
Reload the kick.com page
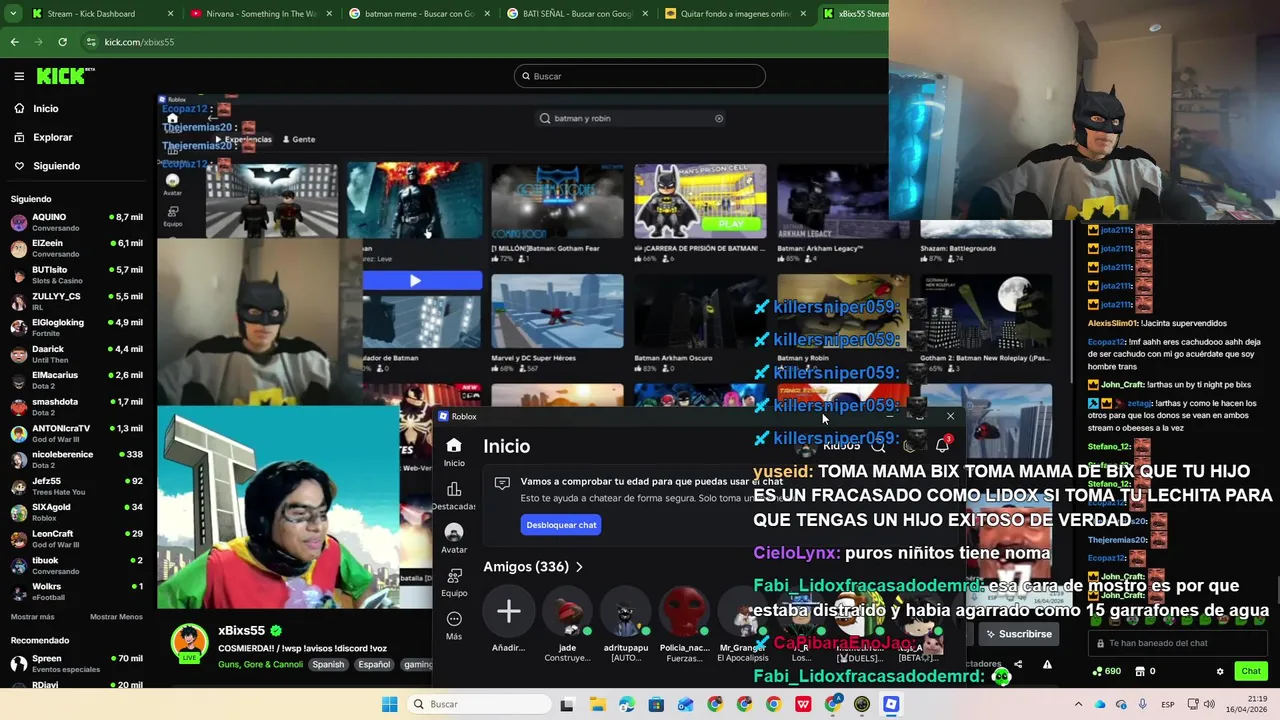62,42
